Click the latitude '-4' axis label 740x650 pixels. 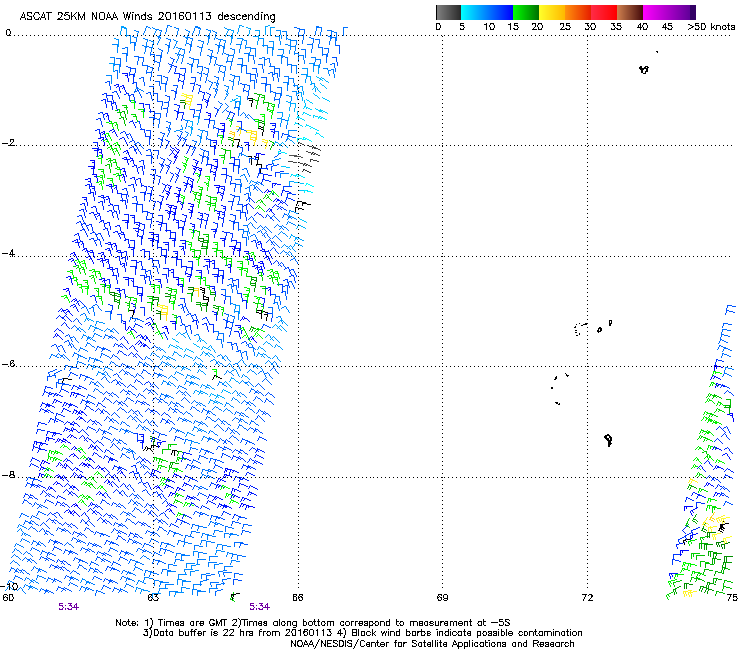pos(8,253)
